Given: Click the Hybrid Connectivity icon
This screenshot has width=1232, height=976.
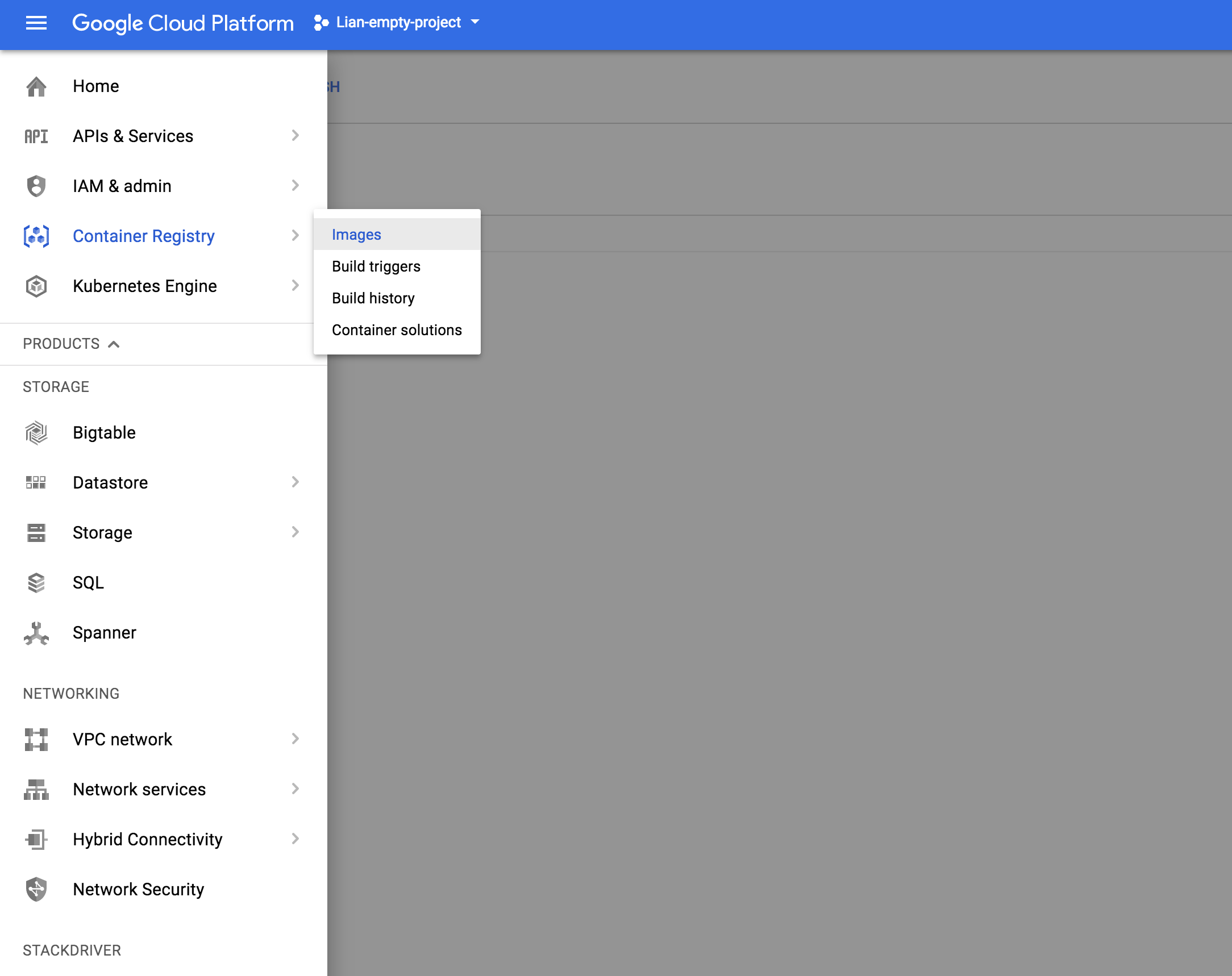Looking at the screenshot, I should (x=36, y=840).
